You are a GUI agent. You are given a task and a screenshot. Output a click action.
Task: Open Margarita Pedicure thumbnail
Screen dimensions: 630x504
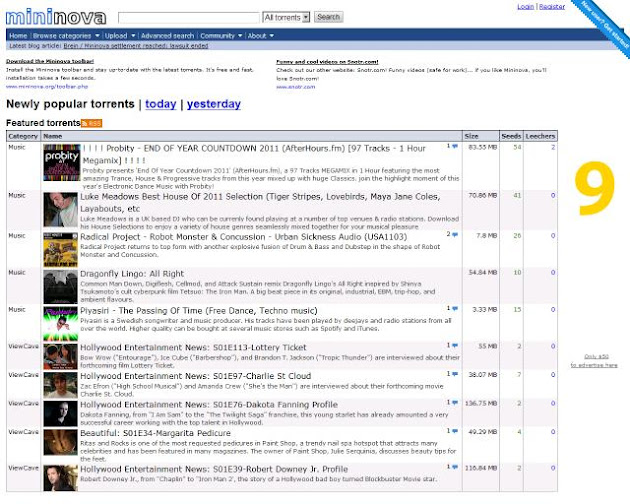coord(60,442)
